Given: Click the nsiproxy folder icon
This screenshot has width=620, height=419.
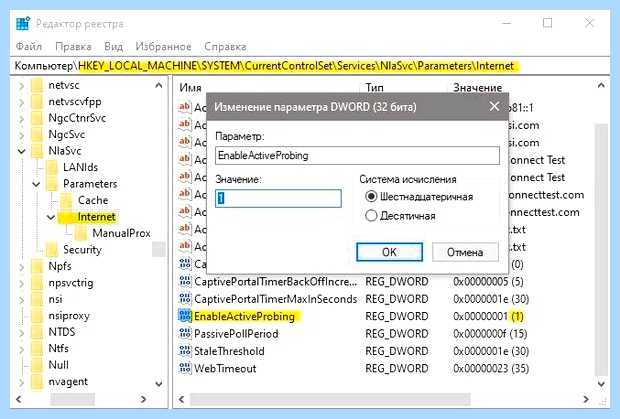Looking at the screenshot, I should coord(37,315).
